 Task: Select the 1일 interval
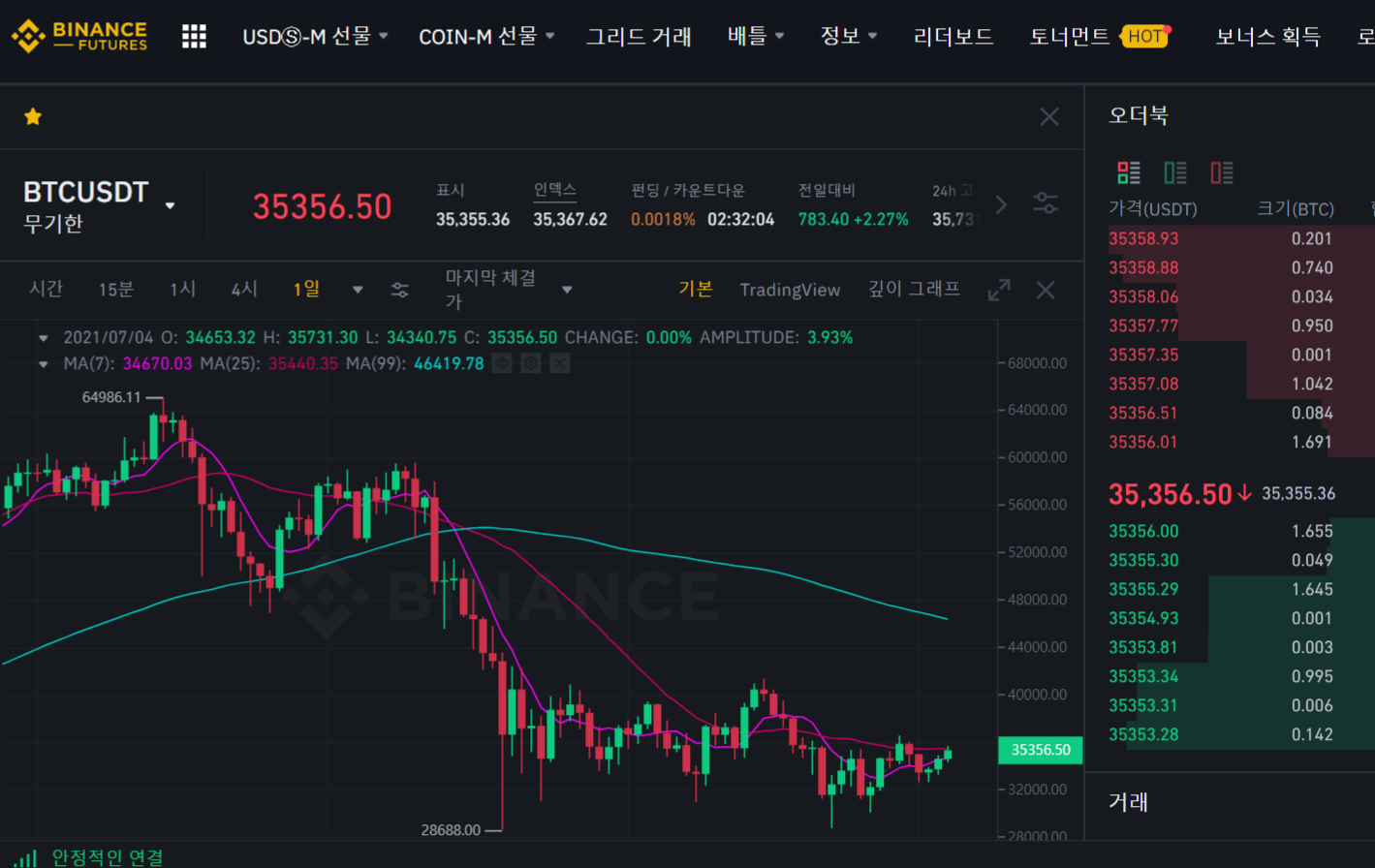tap(306, 289)
